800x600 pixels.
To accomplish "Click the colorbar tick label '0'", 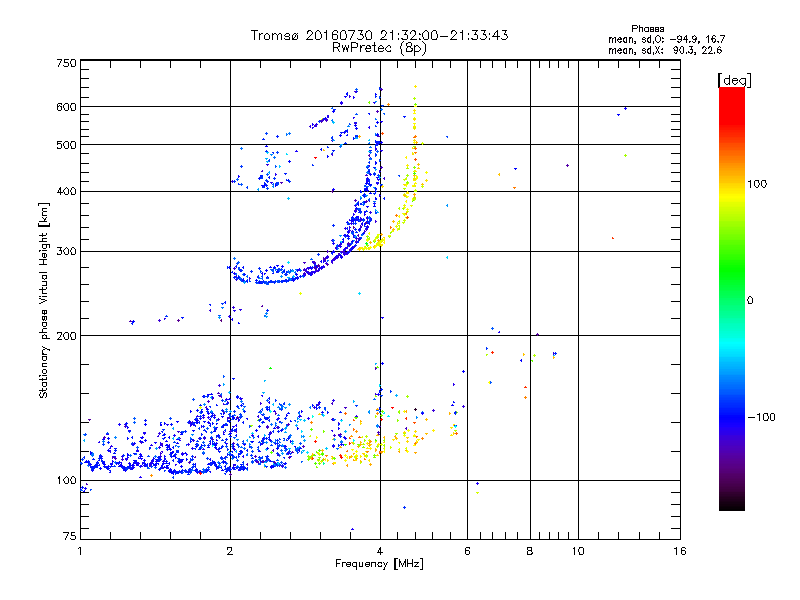I will click(750, 301).
